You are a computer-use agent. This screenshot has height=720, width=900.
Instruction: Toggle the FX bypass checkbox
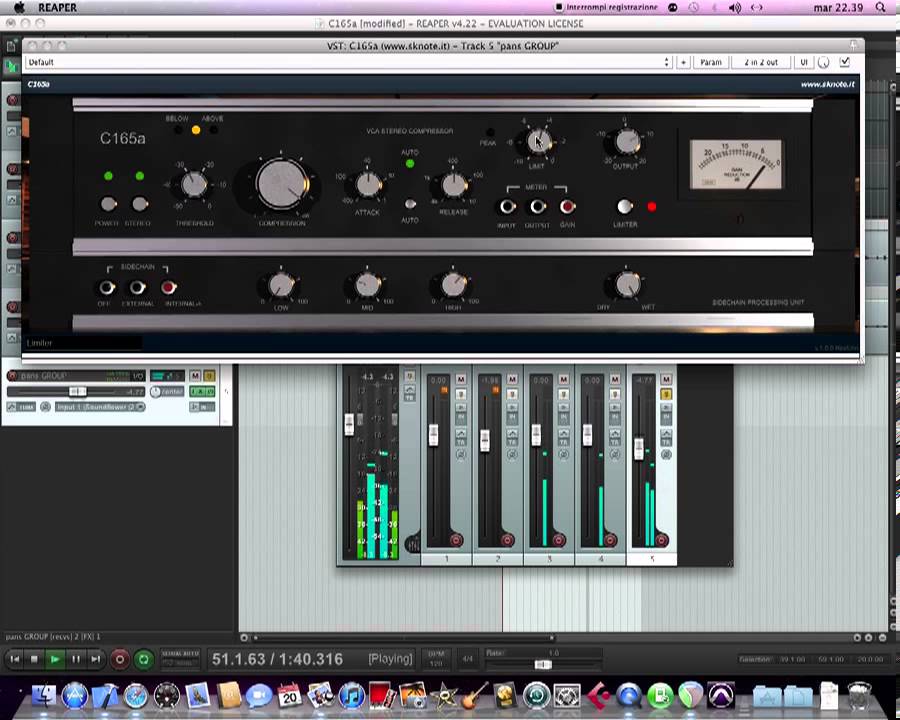pyautogui.click(x=844, y=62)
